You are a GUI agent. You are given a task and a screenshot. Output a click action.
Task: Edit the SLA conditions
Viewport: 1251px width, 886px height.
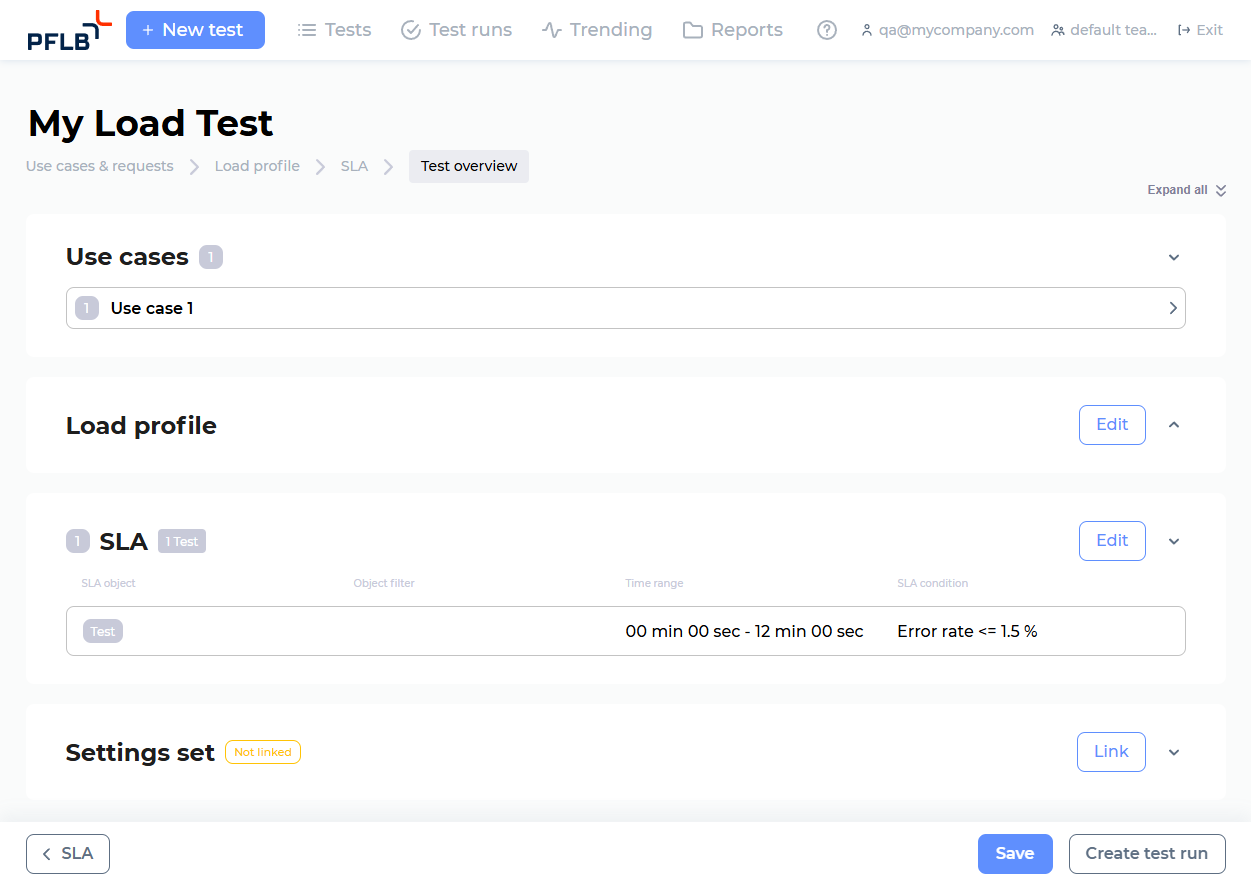click(1112, 540)
